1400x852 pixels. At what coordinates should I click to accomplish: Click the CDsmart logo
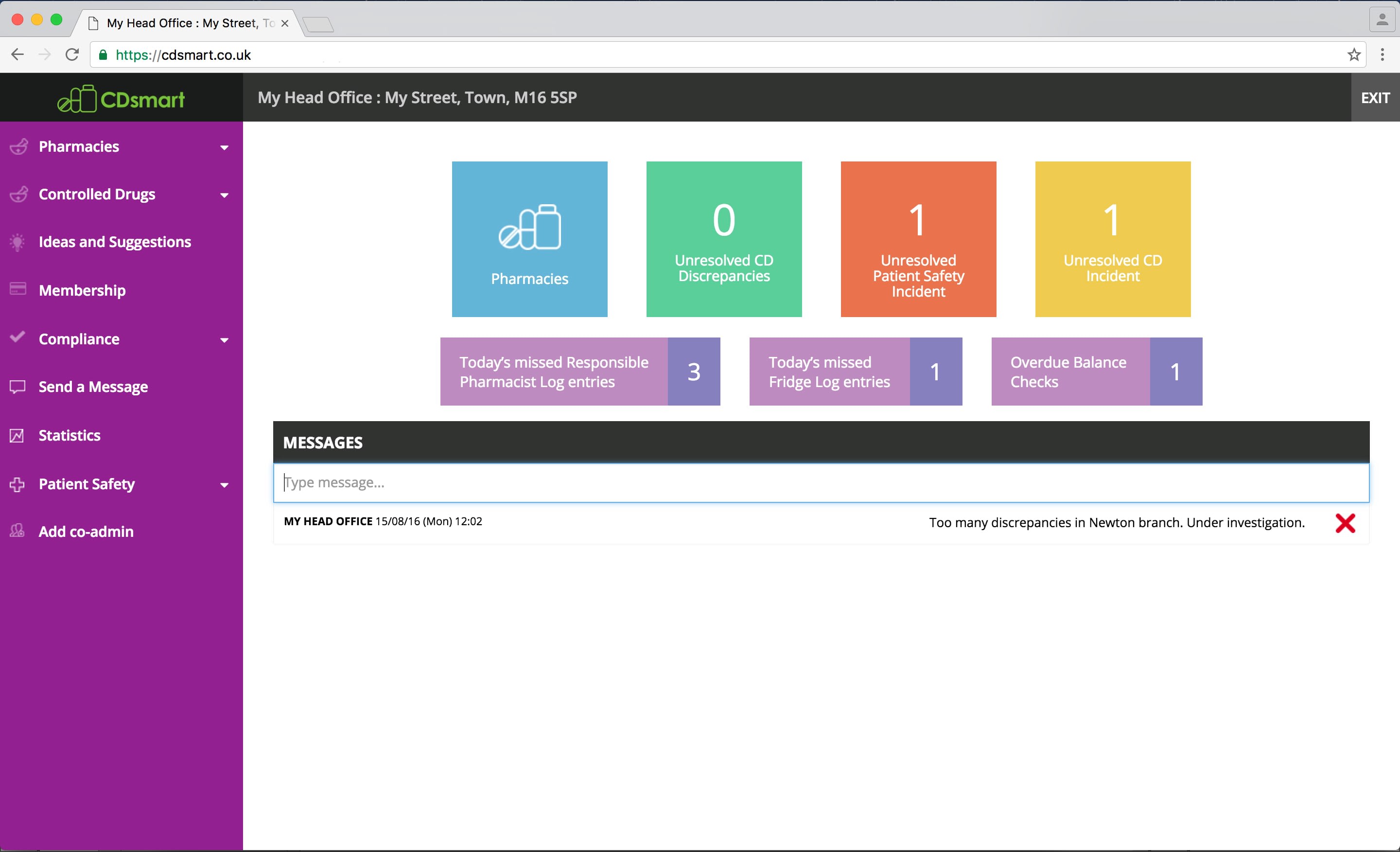[x=121, y=99]
